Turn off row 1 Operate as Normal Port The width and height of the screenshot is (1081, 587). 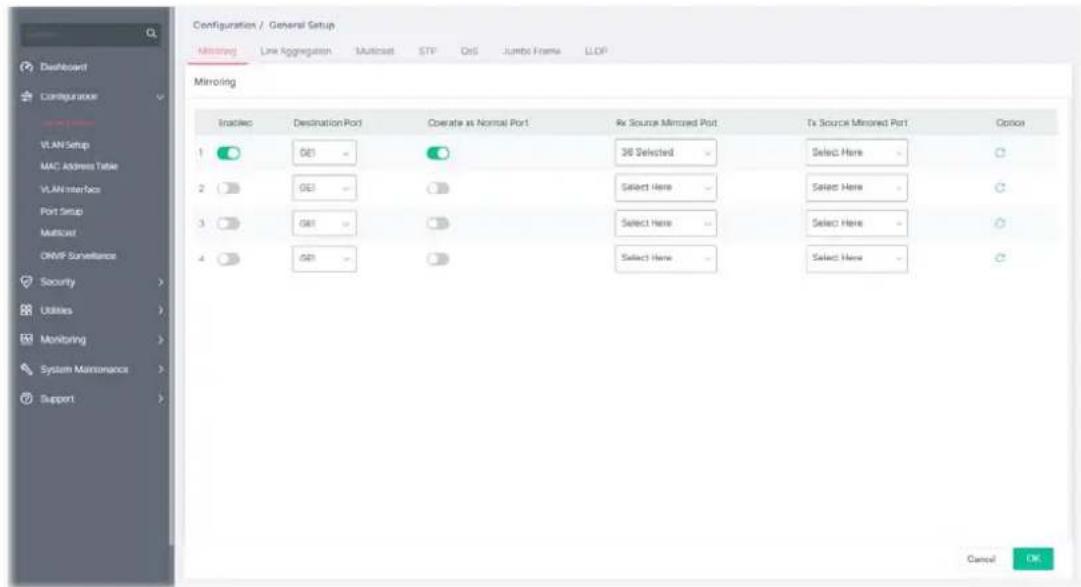click(x=438, y=153)
